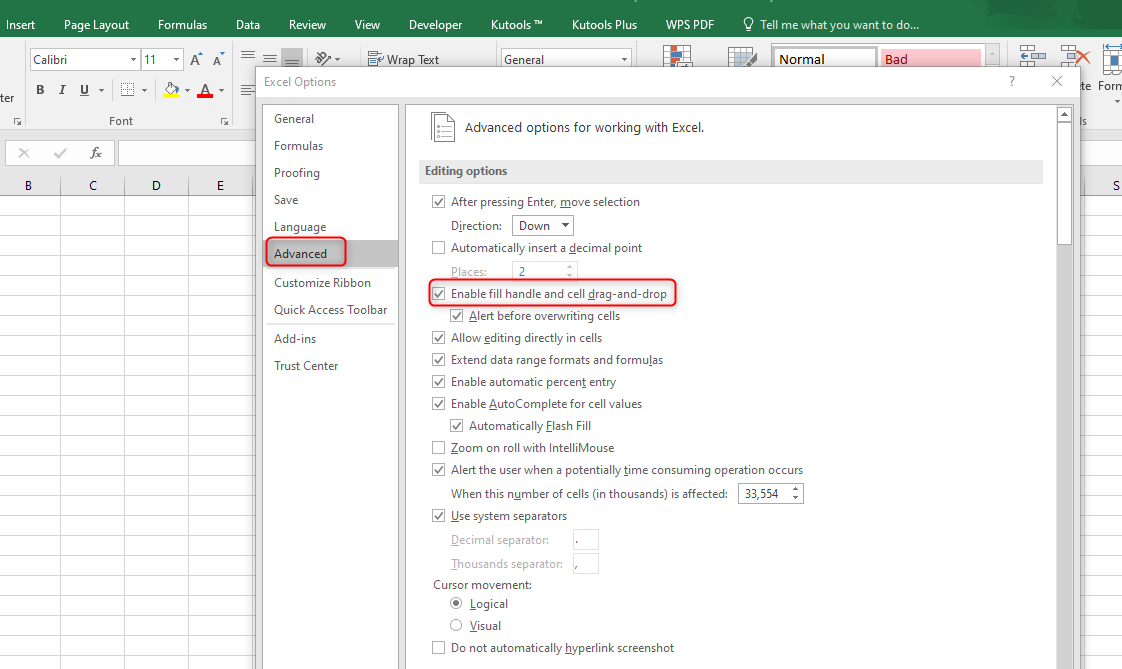The image size is (1122, 669).
Task: Click the Insert Function fx icon
Action: pos(96,152)
